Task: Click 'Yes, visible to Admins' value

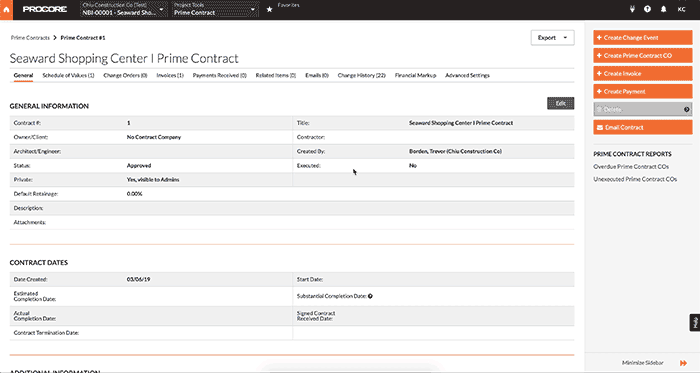Action: point(153,179)
